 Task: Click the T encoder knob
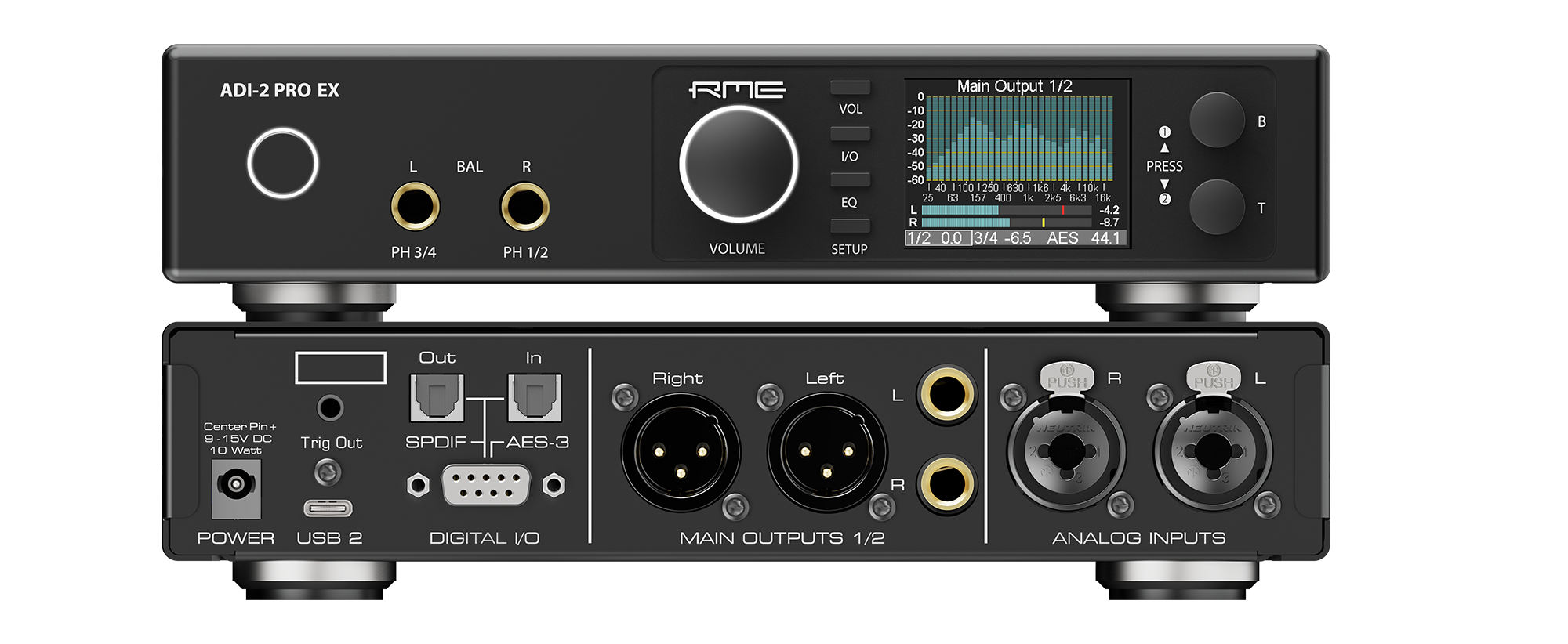coord(1217,207)
